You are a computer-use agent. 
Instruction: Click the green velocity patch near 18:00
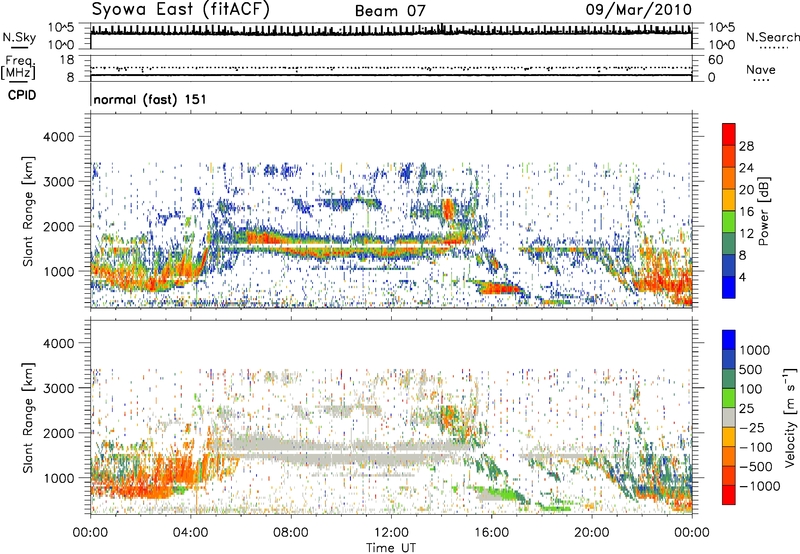point(555,508)
